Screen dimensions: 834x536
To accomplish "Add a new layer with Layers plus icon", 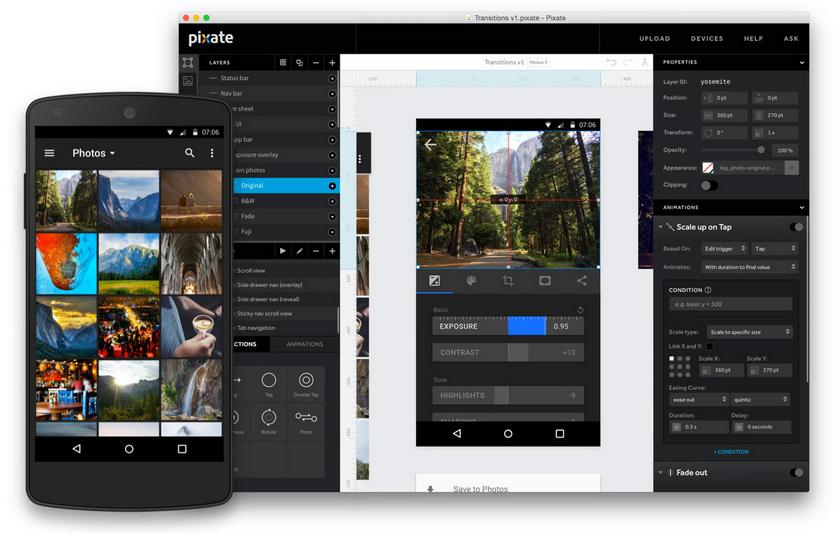I will coord(332,63).
